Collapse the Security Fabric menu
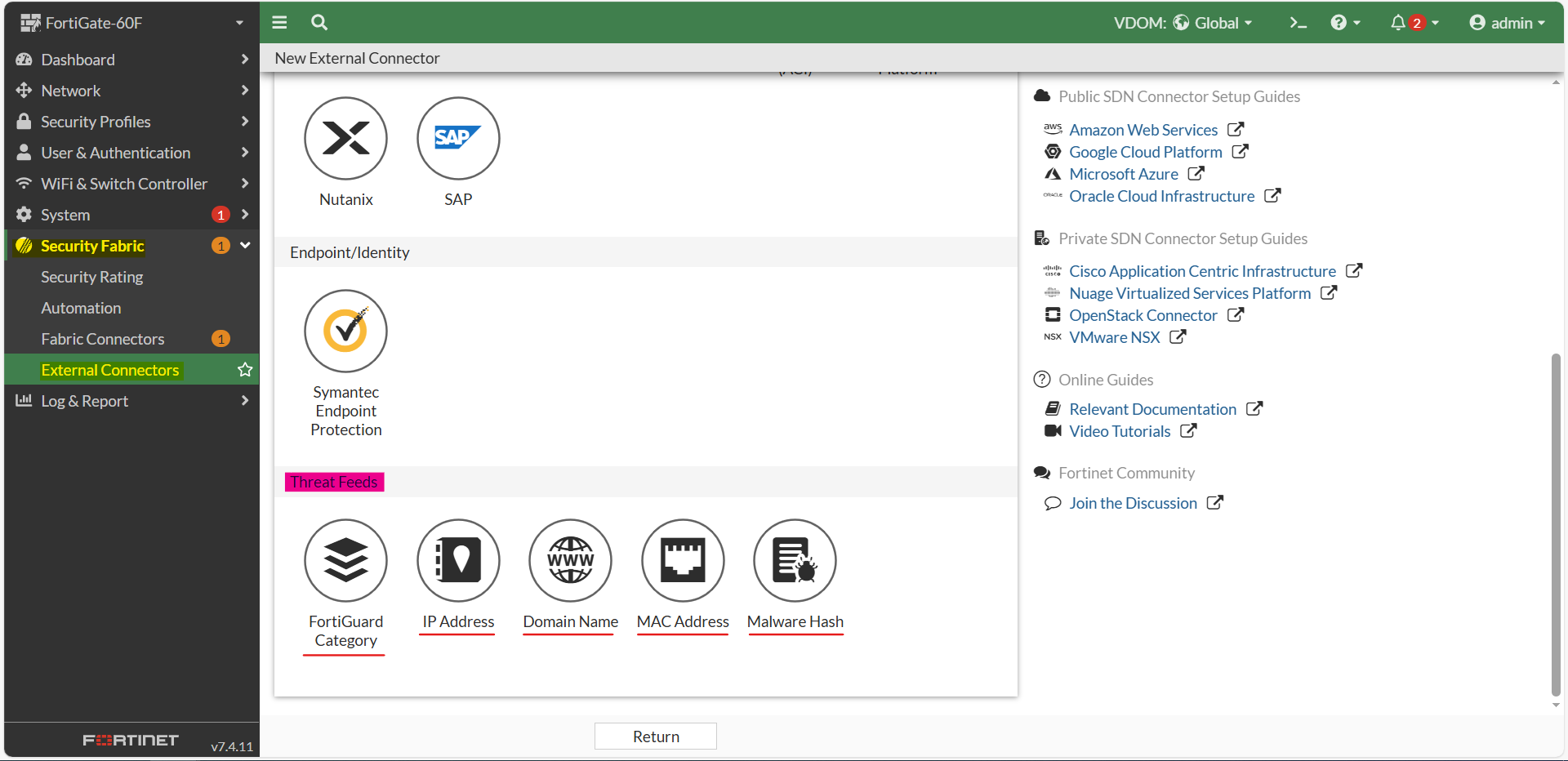Screen dimensions: 1568x761 coord(131,246)
